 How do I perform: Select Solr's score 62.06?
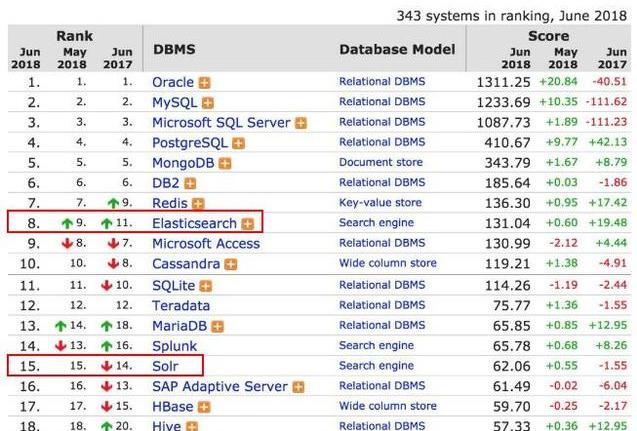[511, 366]
